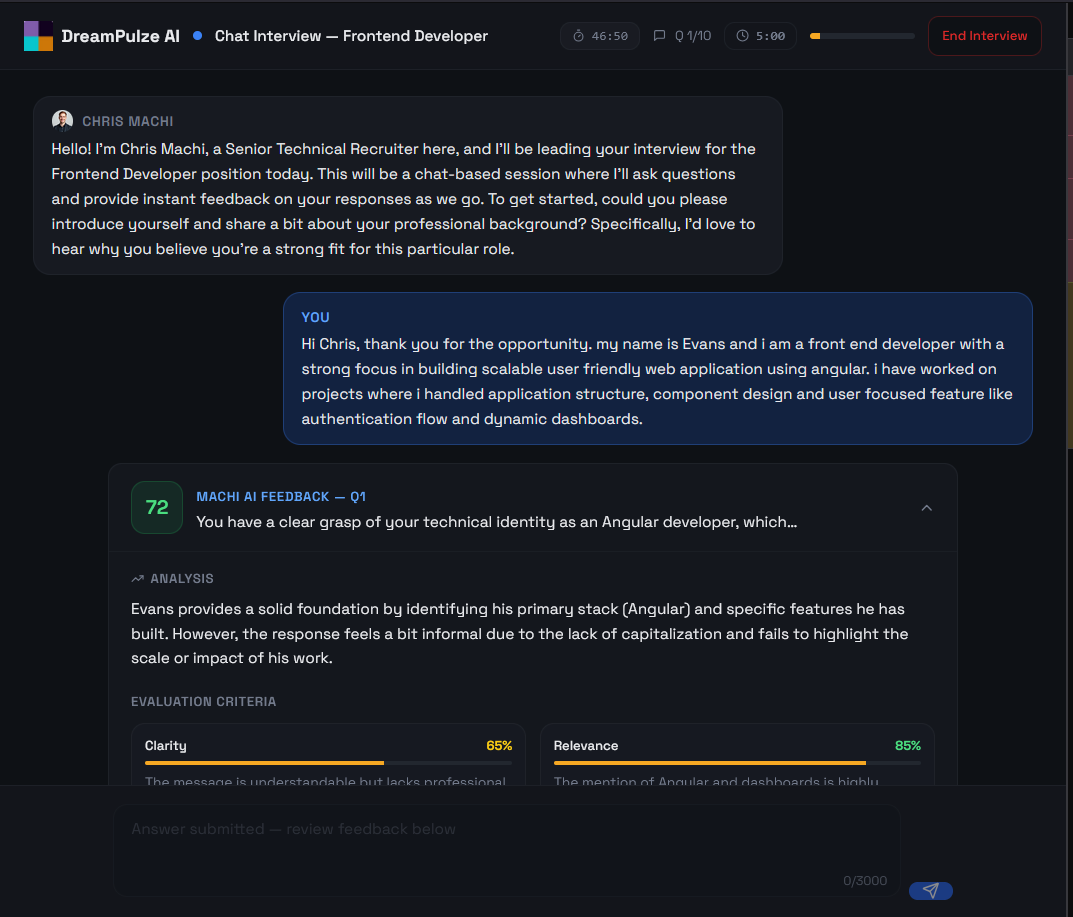Screen dimensions: 1073x917
Task: Click the paper plane send icon
Action: [931, 890]
